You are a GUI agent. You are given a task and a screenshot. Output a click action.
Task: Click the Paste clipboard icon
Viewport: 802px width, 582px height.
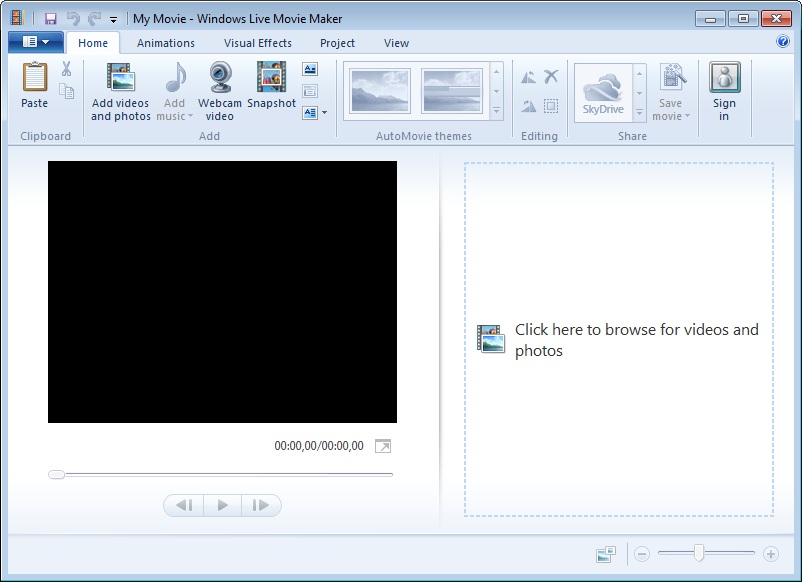[x=35, y=78]
